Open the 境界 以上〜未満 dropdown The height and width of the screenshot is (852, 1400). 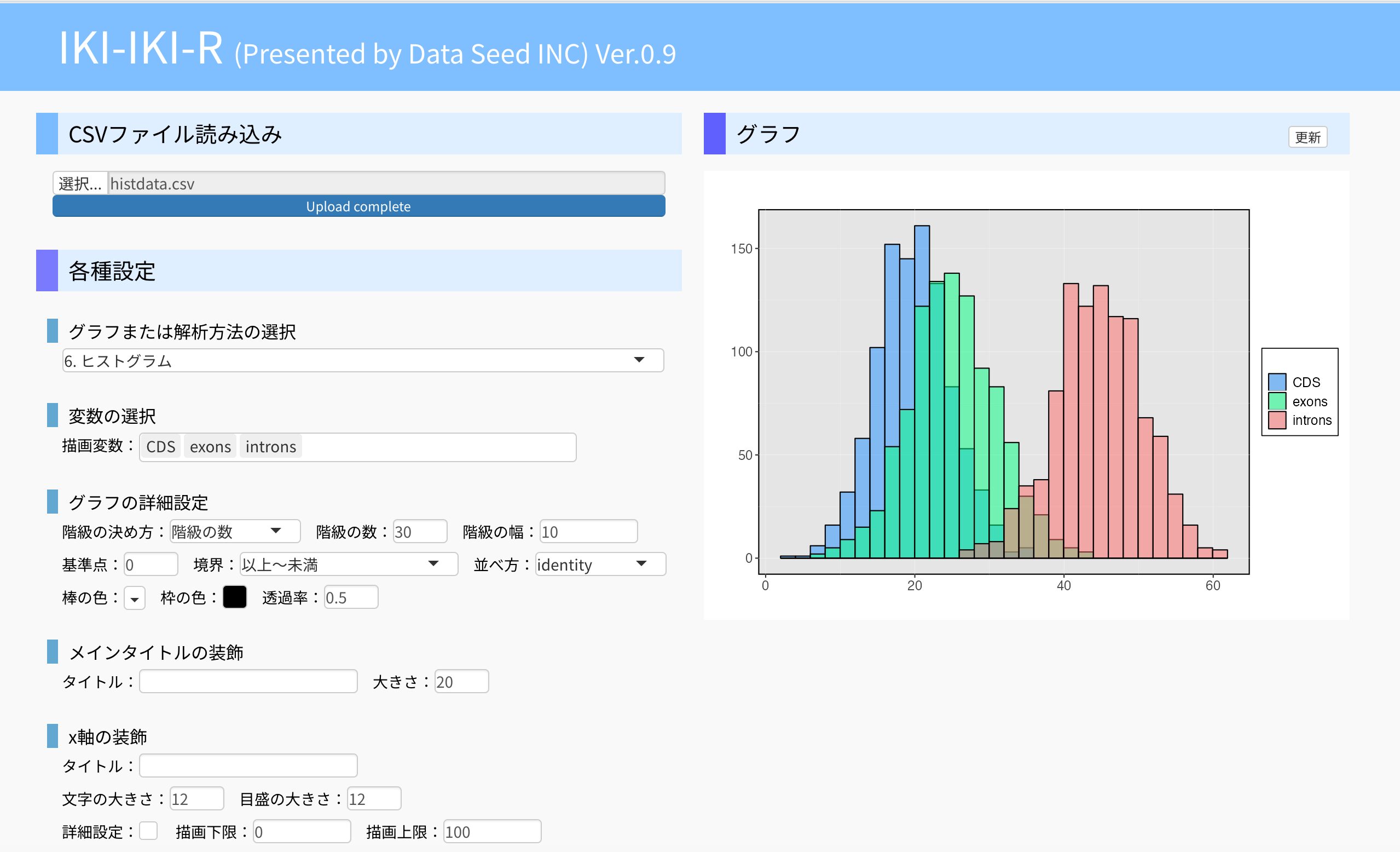348,565
